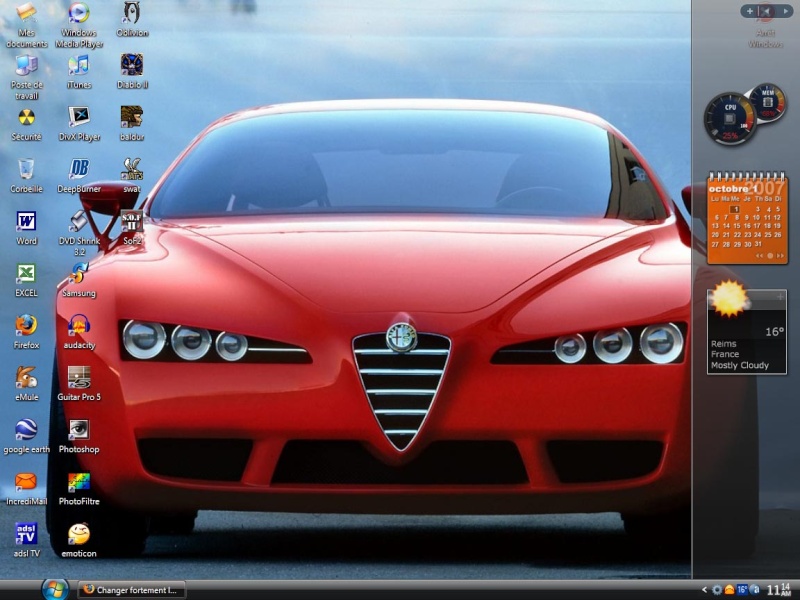The image size is (800, 600).
Task: Go to previous month on calendar gadget
Action: [760, 256]
